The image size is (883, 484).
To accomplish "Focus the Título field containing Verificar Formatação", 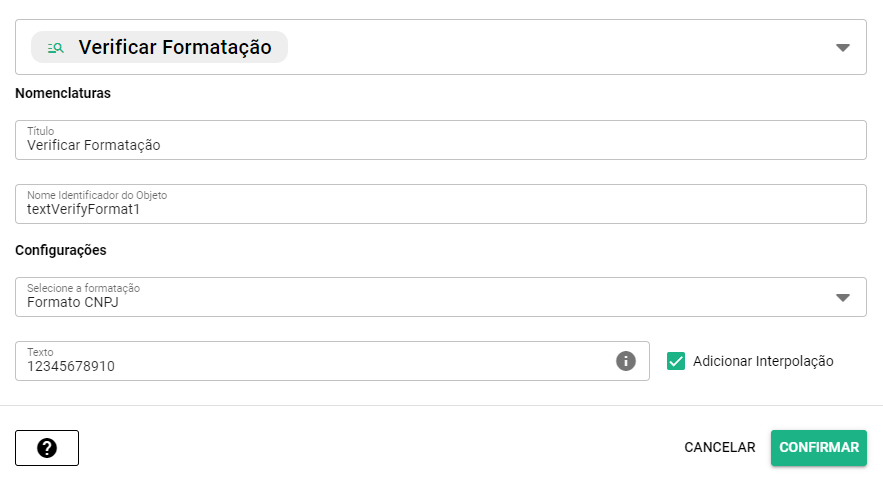I will tap(440, 144).
